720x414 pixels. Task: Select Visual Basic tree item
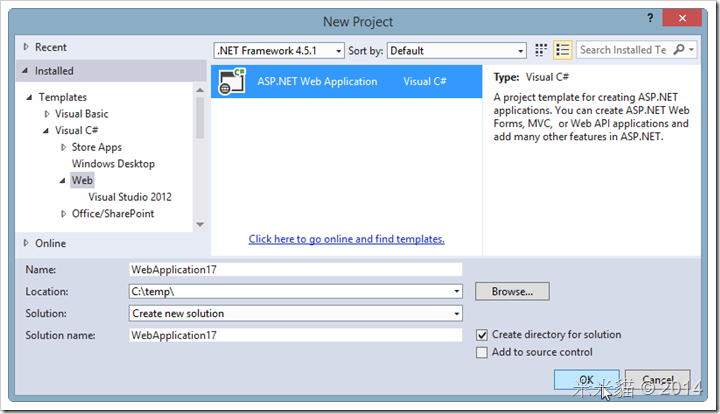point(82,114)
